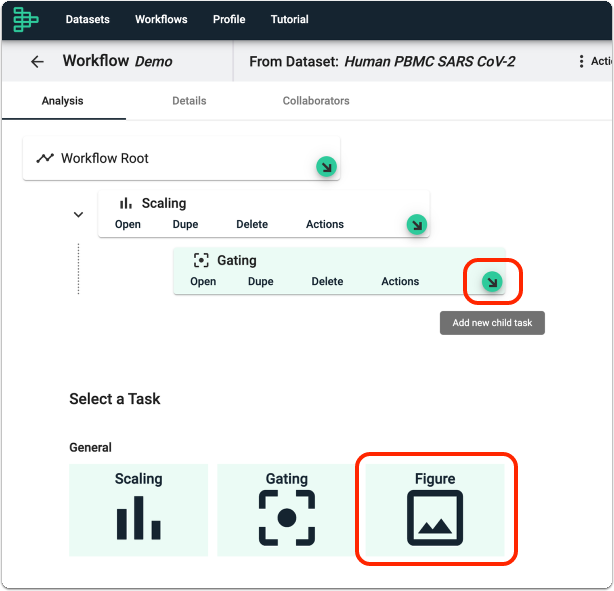Screen dimensions: 614x591
Task: Dupe the Gating task
Action: [x=260, y=281]
